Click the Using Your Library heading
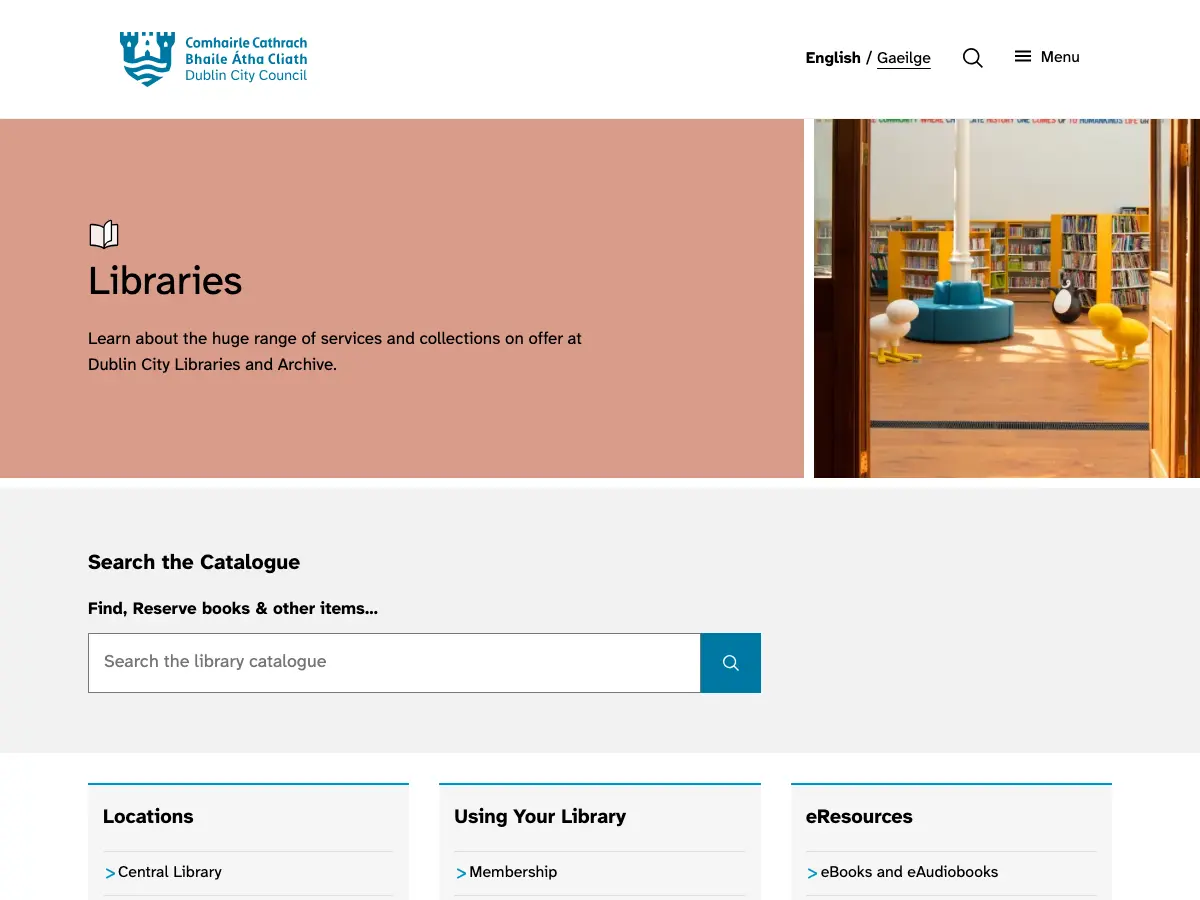Image resolution: width=1200 pixels, height=900 pixels. (540, 816)
